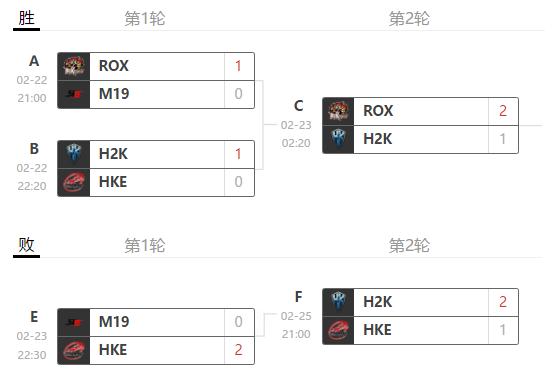Click the H2K logo in match C

[x=338, y=139]
